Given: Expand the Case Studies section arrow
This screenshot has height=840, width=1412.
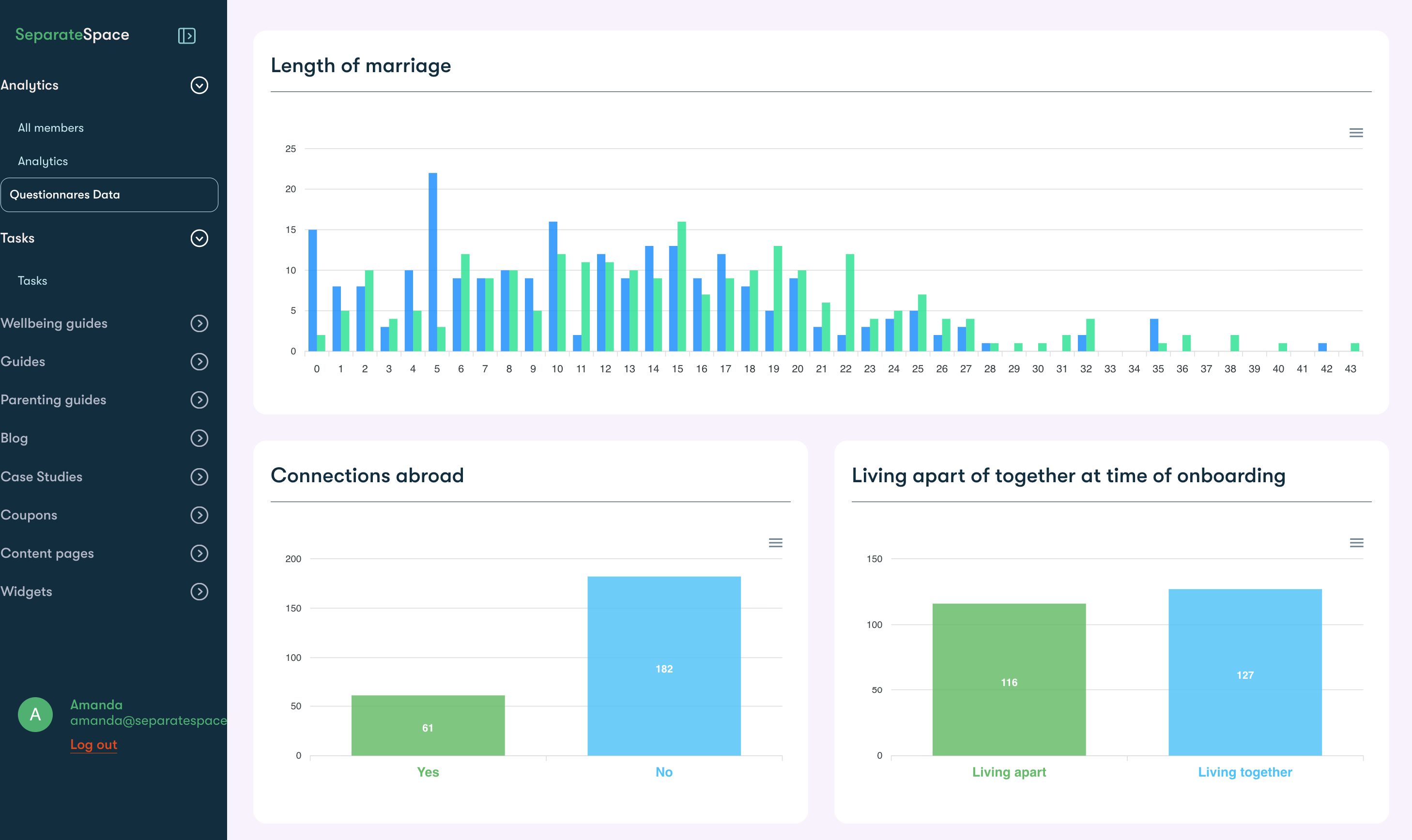Looking at the screenshot, I should [x=200, y=476].
